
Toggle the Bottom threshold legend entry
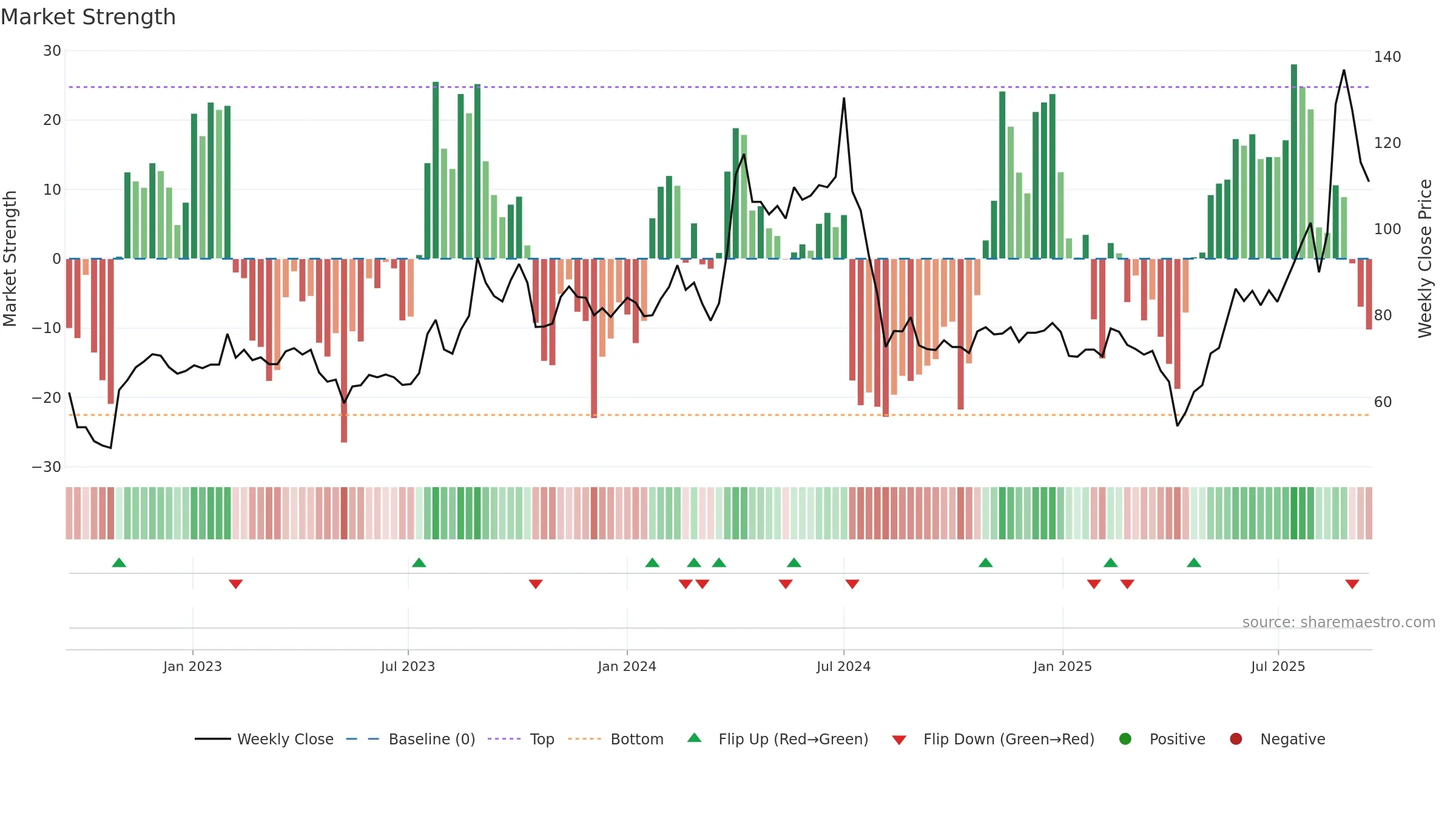616,739
